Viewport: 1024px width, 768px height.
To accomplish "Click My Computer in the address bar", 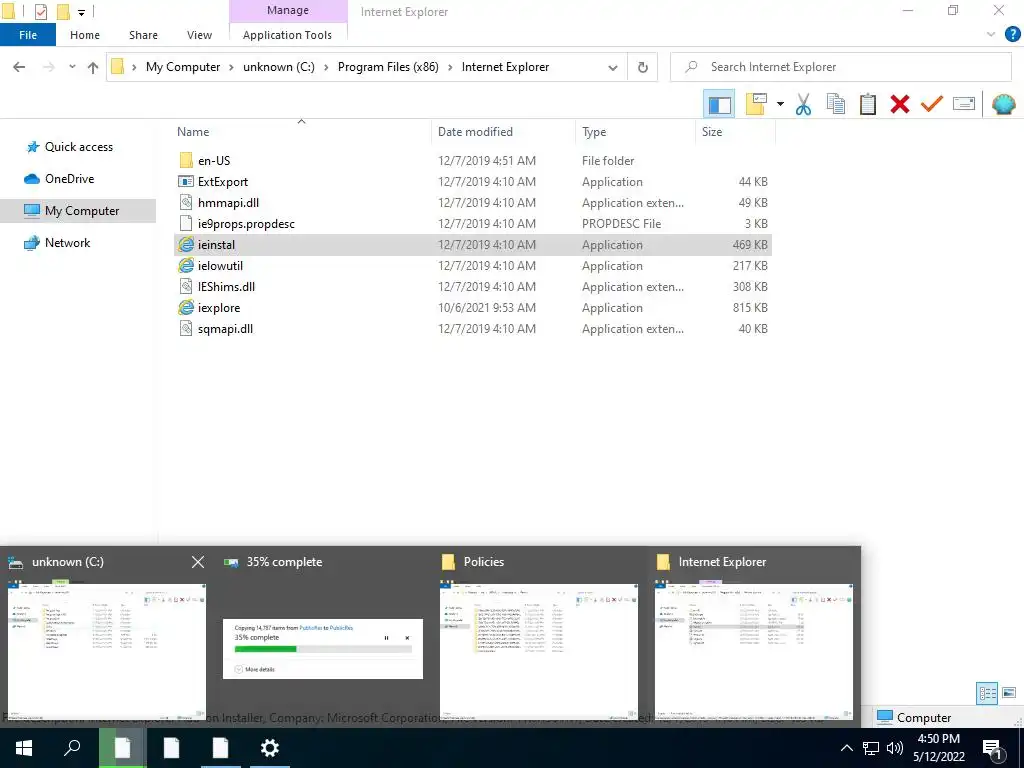I will click(x=183, y=67).
